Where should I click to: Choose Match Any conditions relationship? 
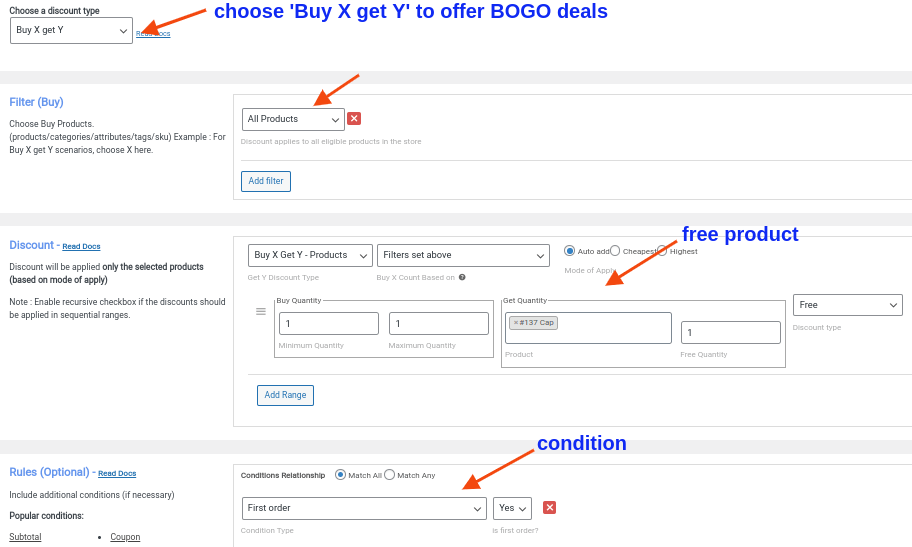tap(390, 475)
